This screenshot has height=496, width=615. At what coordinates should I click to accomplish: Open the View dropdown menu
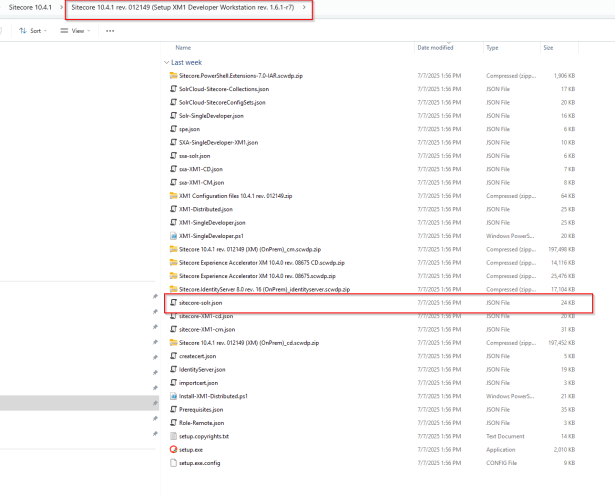[74, 31]
